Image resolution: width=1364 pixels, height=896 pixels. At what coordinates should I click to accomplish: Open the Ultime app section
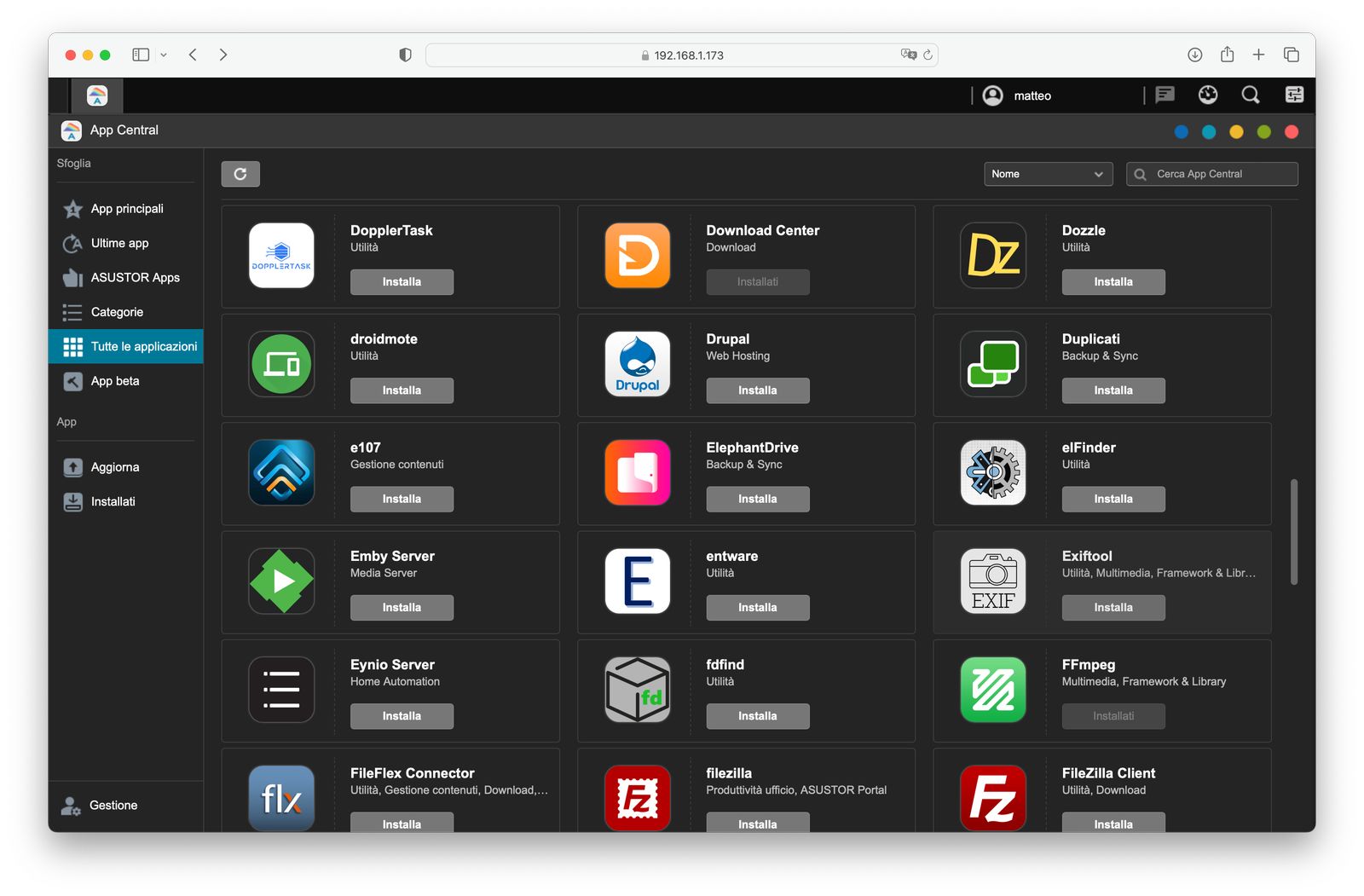pyautogui.click(x=126, y=243)
